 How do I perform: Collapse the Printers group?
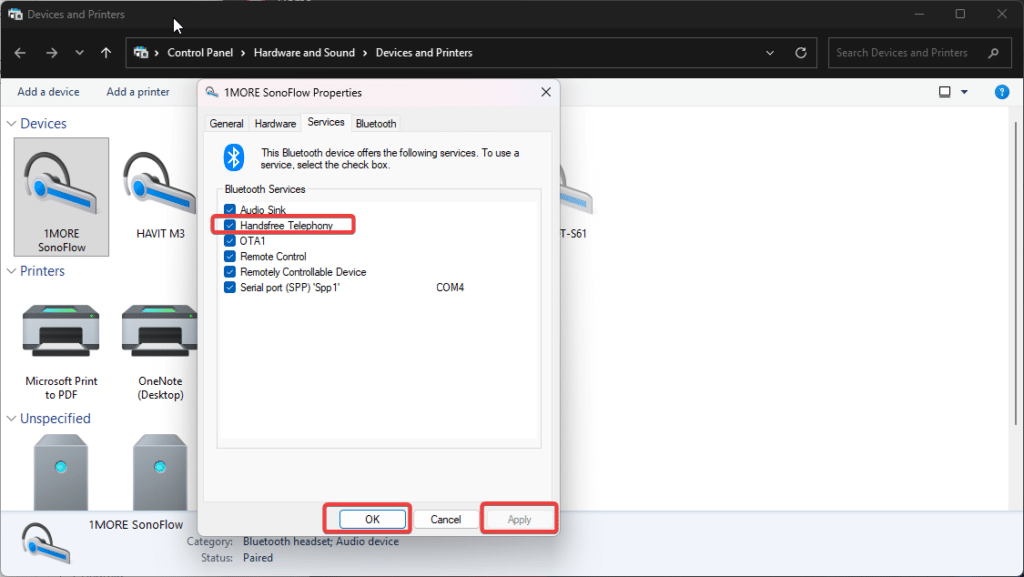point(11,271)
